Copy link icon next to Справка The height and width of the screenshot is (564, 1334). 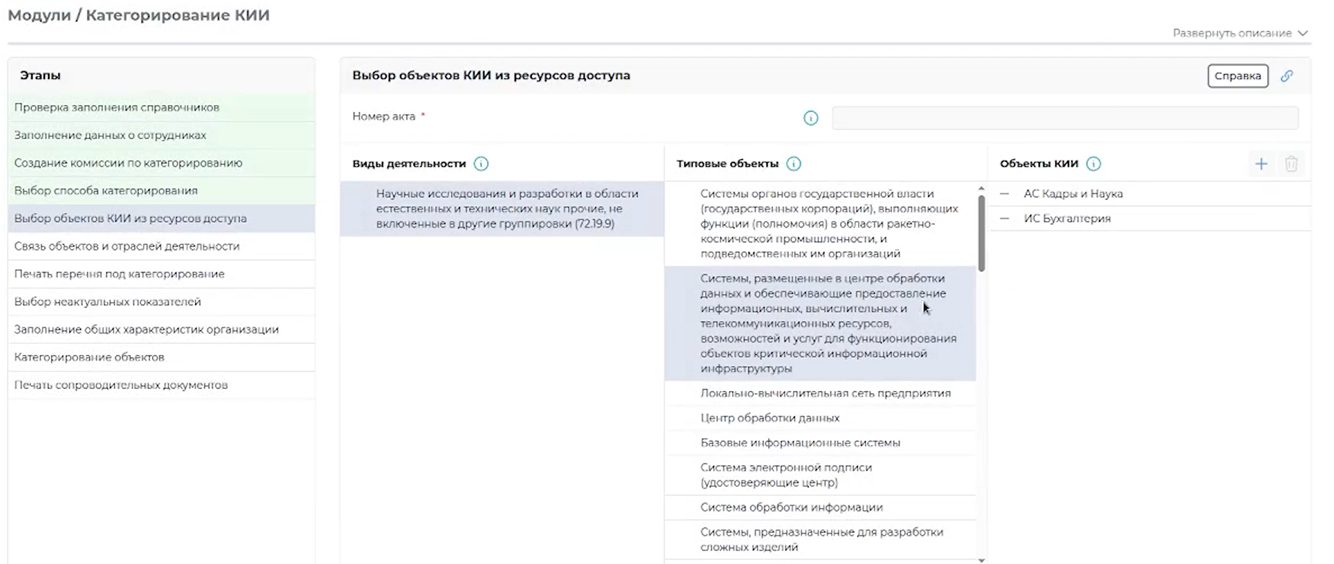click(x=1287, y=76)
